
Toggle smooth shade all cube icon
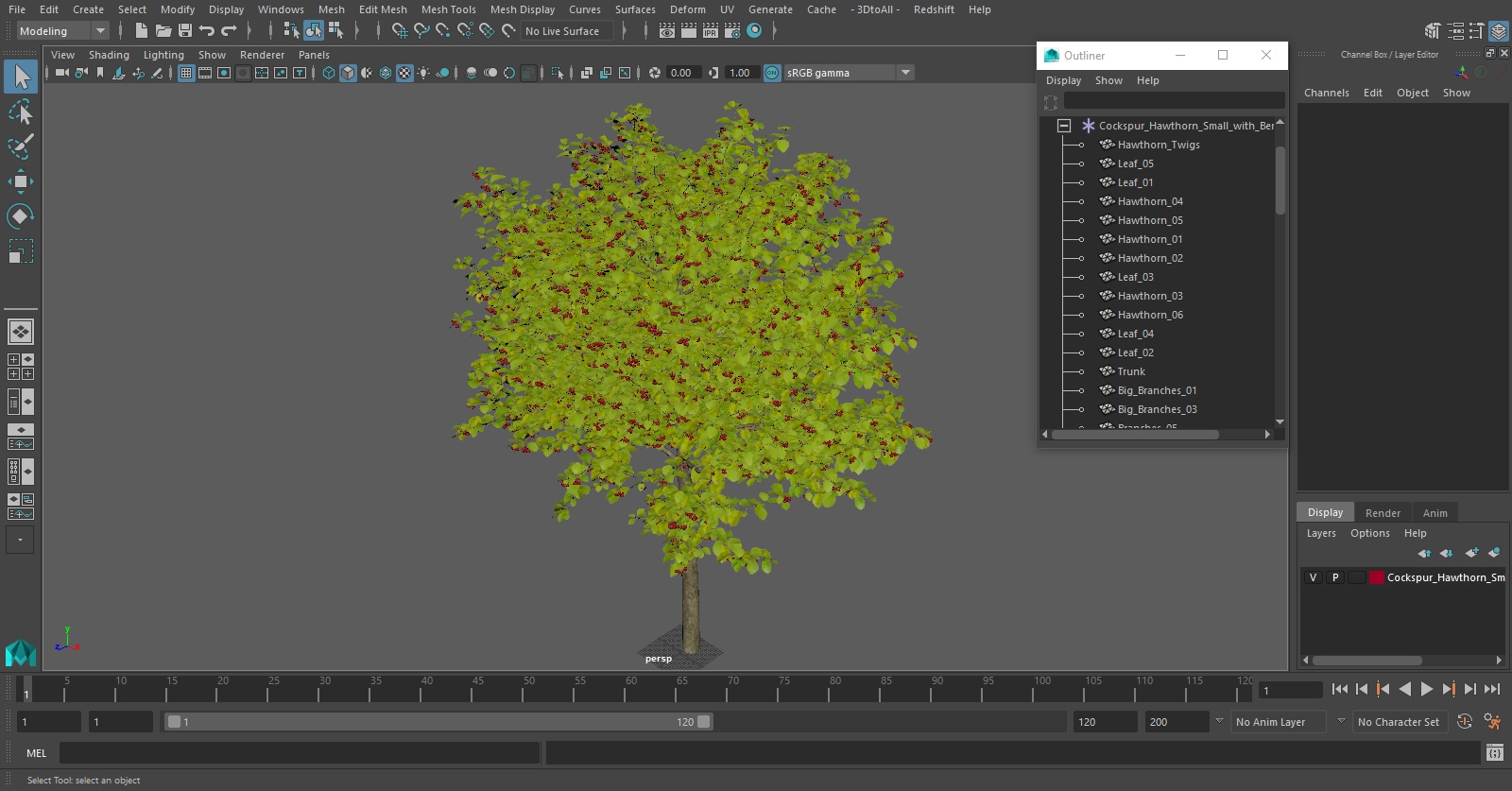click(x=348, y=73)
